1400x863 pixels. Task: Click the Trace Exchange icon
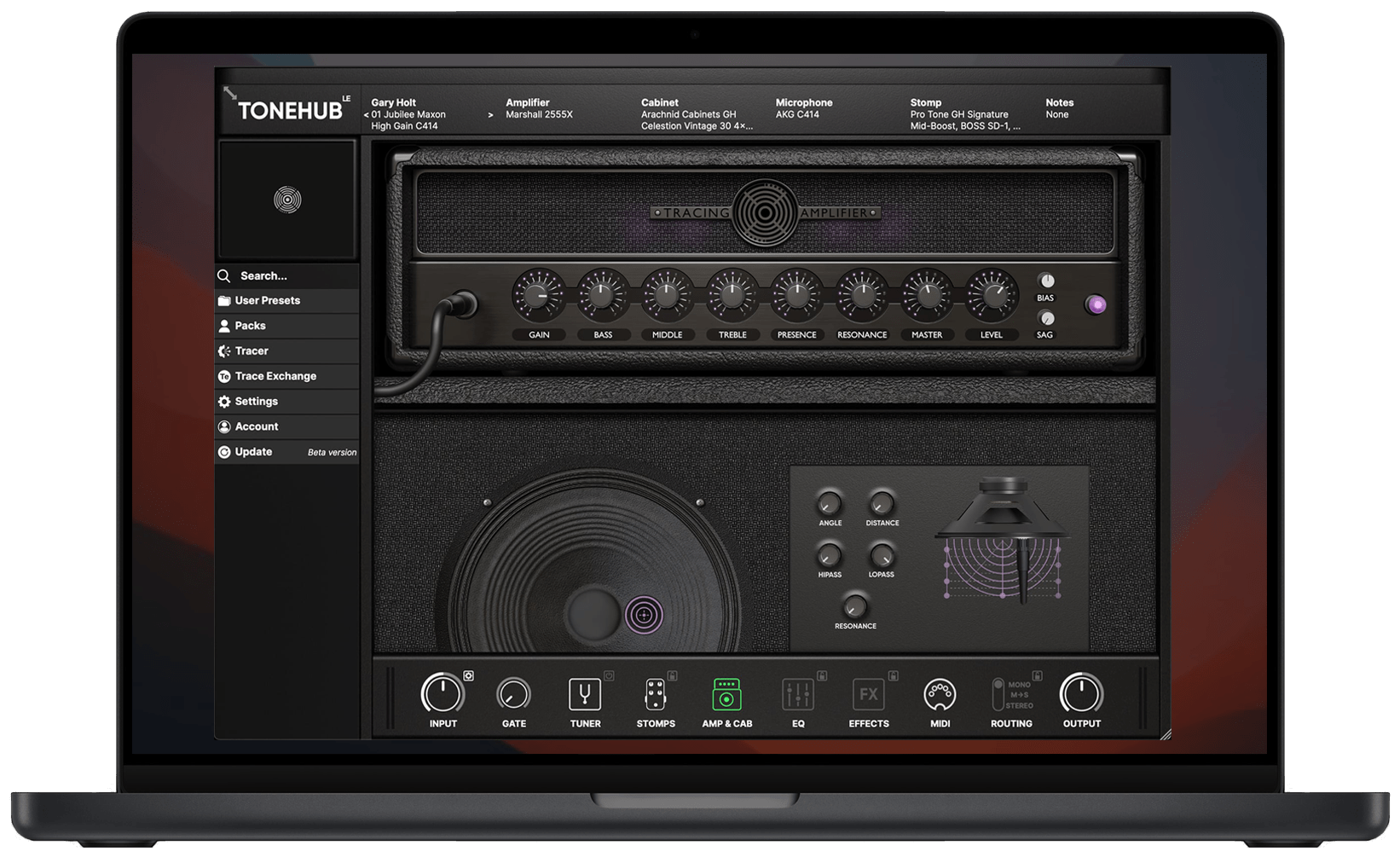click(224, 376)
